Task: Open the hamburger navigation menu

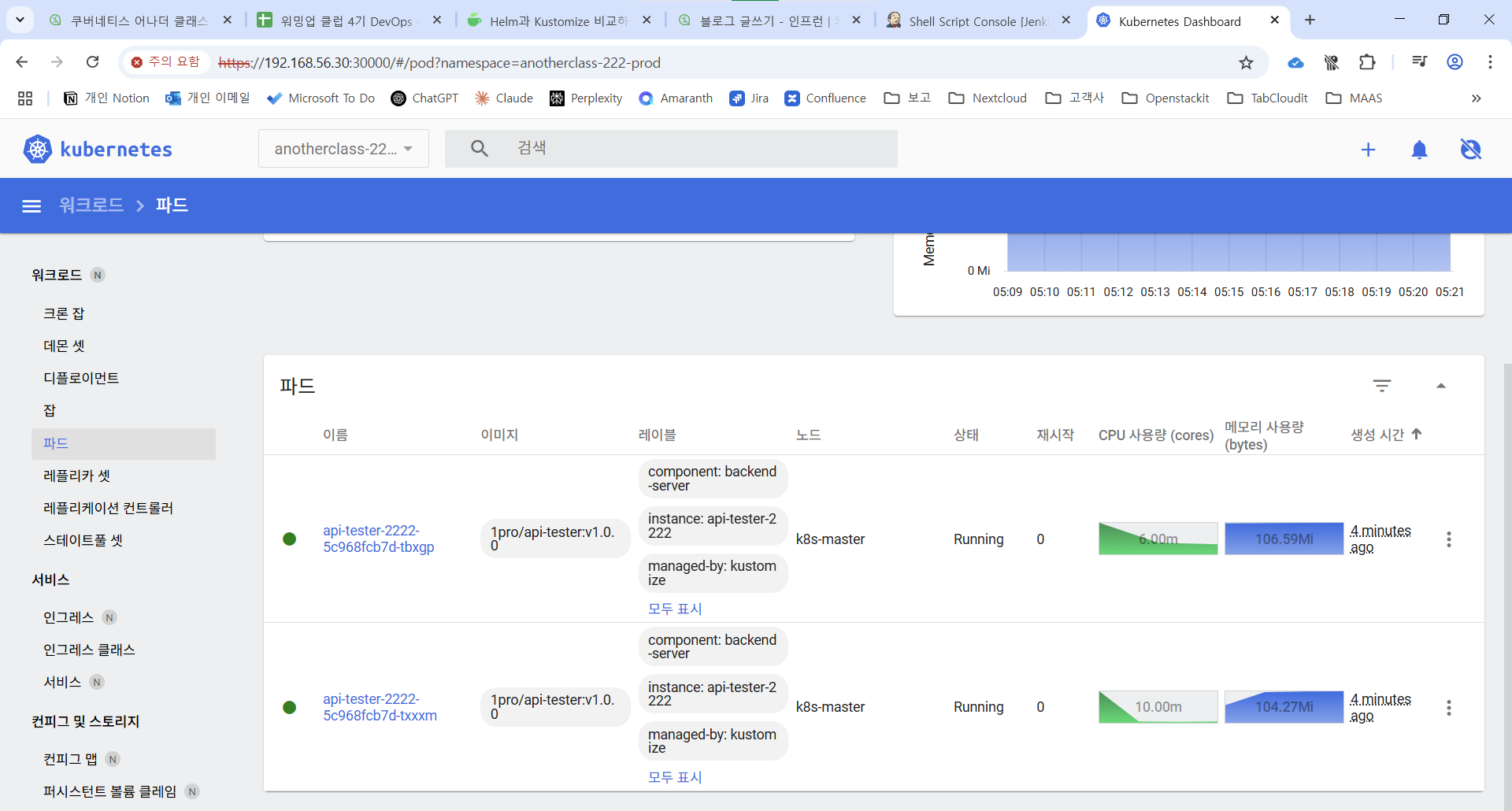Action: (31, 206)
